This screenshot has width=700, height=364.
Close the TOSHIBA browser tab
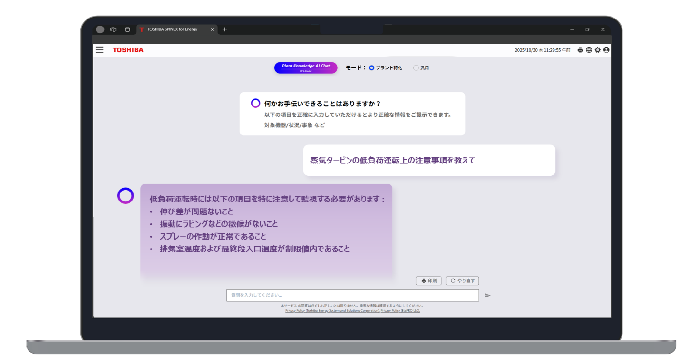pyautogui.click(x=212, y=29)
